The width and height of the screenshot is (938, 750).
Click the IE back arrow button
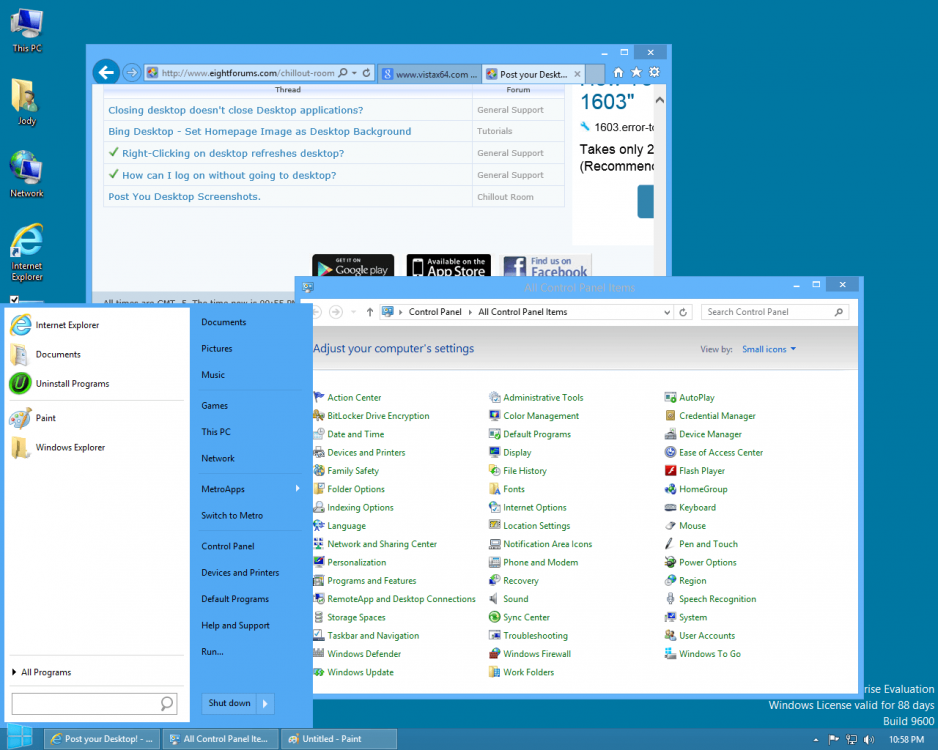pos(106,73)
